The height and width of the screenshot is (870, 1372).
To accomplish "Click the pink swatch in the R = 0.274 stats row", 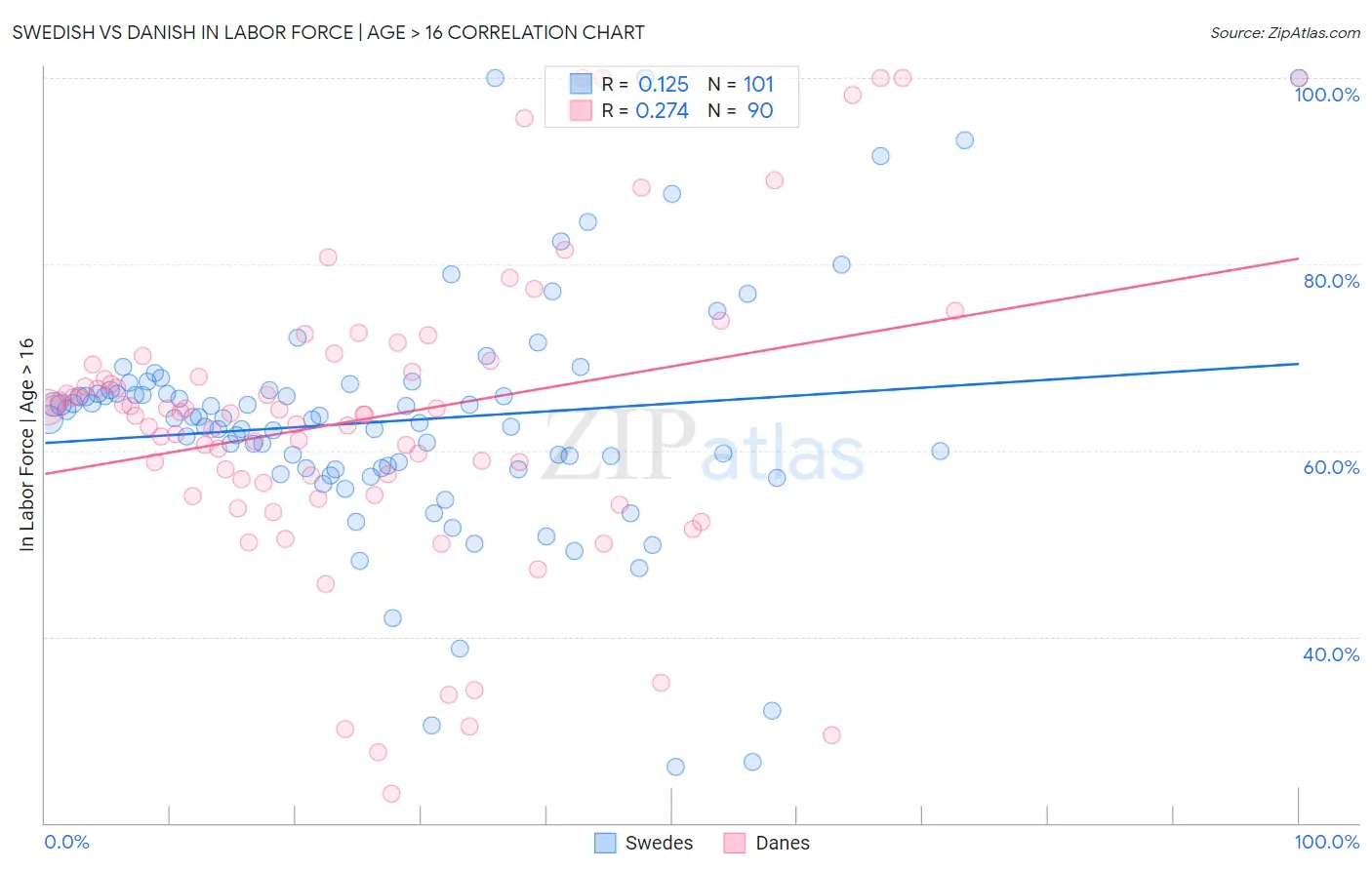I will 581,110.
